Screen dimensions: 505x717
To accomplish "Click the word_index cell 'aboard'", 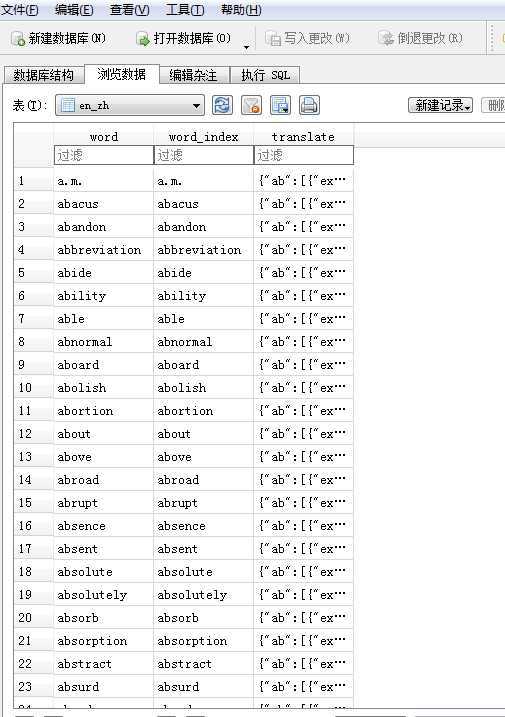I will [x=204, y=364].
